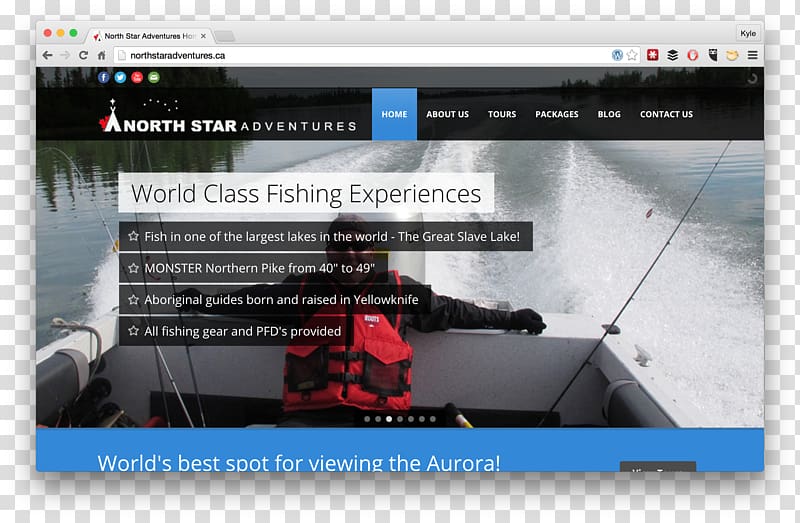Select the last slideshow dot
Image resolution: width=800 pixels, height=523 pixels.
tap(433, 419)
